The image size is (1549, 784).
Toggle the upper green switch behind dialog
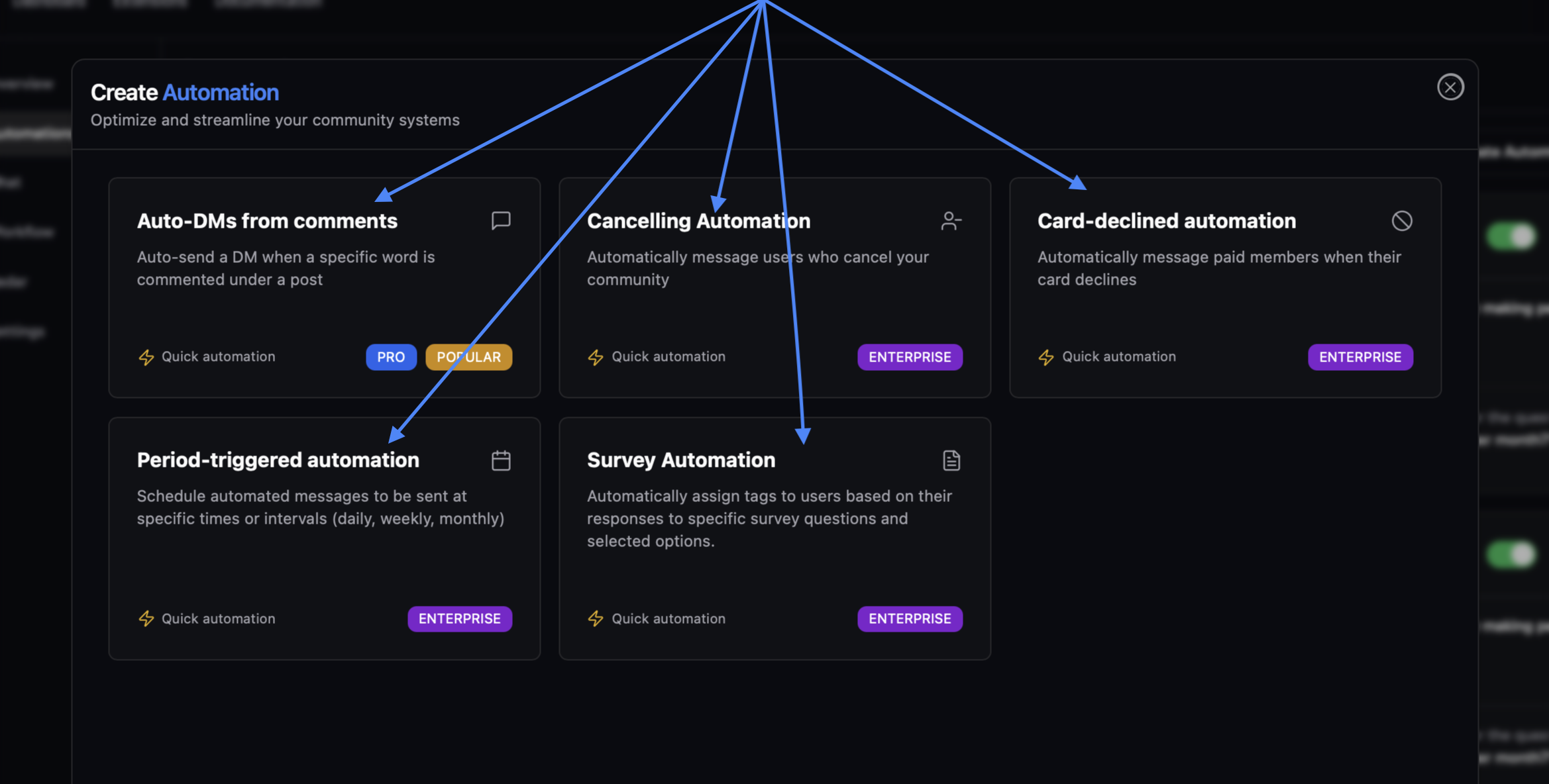click(1511, 236)
